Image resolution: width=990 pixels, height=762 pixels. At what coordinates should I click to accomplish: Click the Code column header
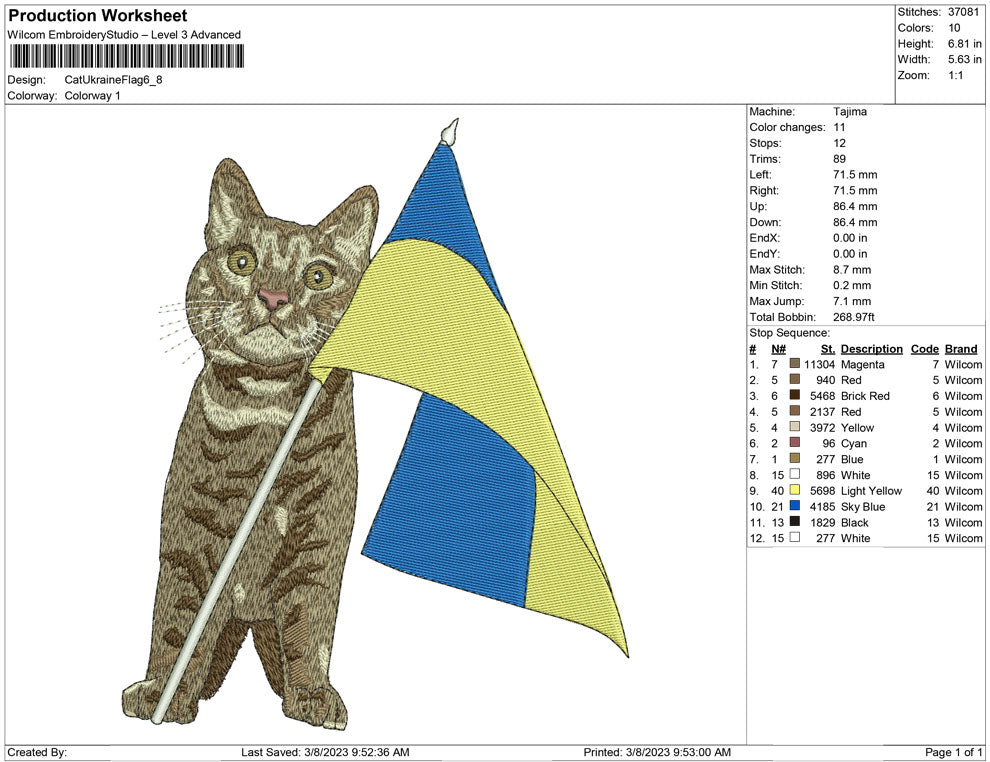924,349
